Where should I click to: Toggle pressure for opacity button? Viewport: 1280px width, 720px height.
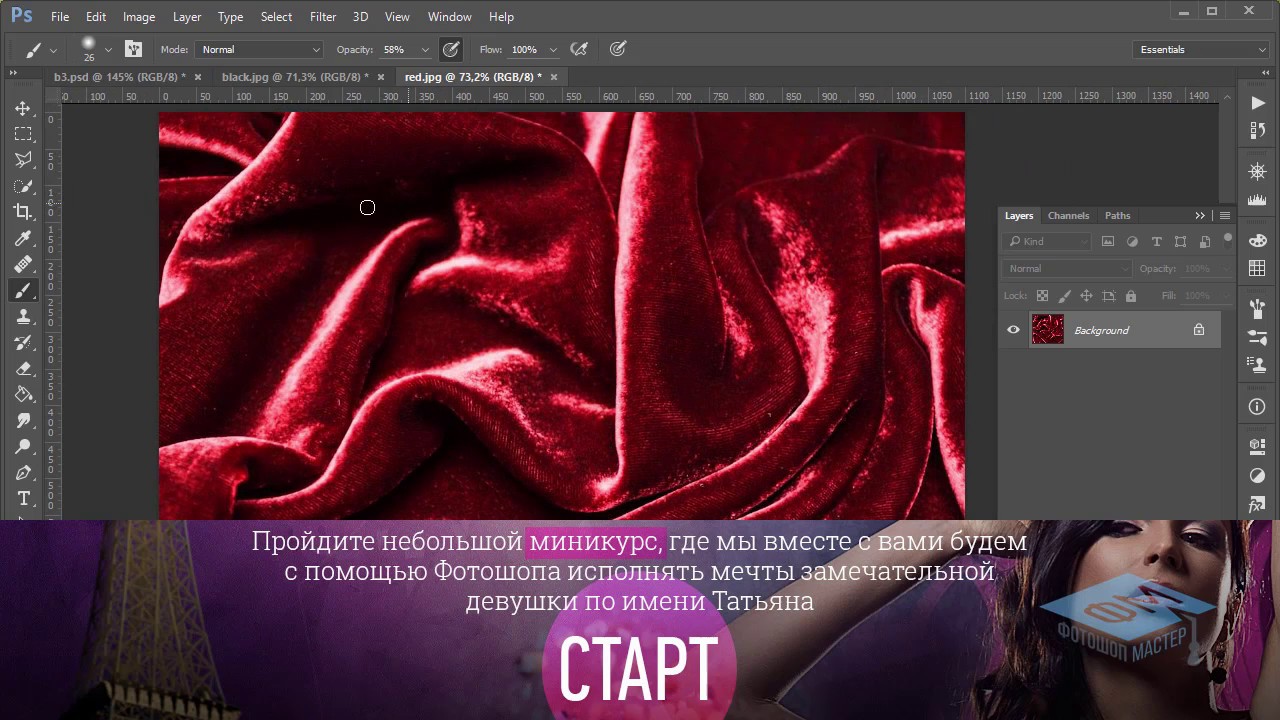click(x=451, y=49)
